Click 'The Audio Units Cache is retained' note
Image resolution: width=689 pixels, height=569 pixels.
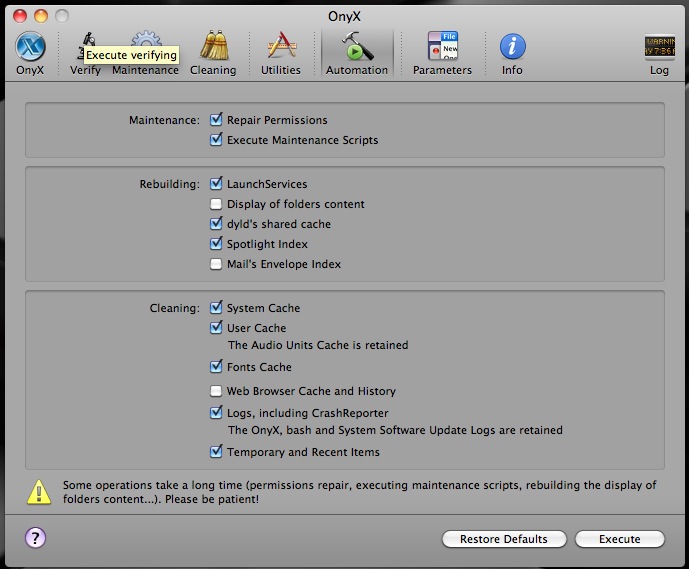(318, 345)
